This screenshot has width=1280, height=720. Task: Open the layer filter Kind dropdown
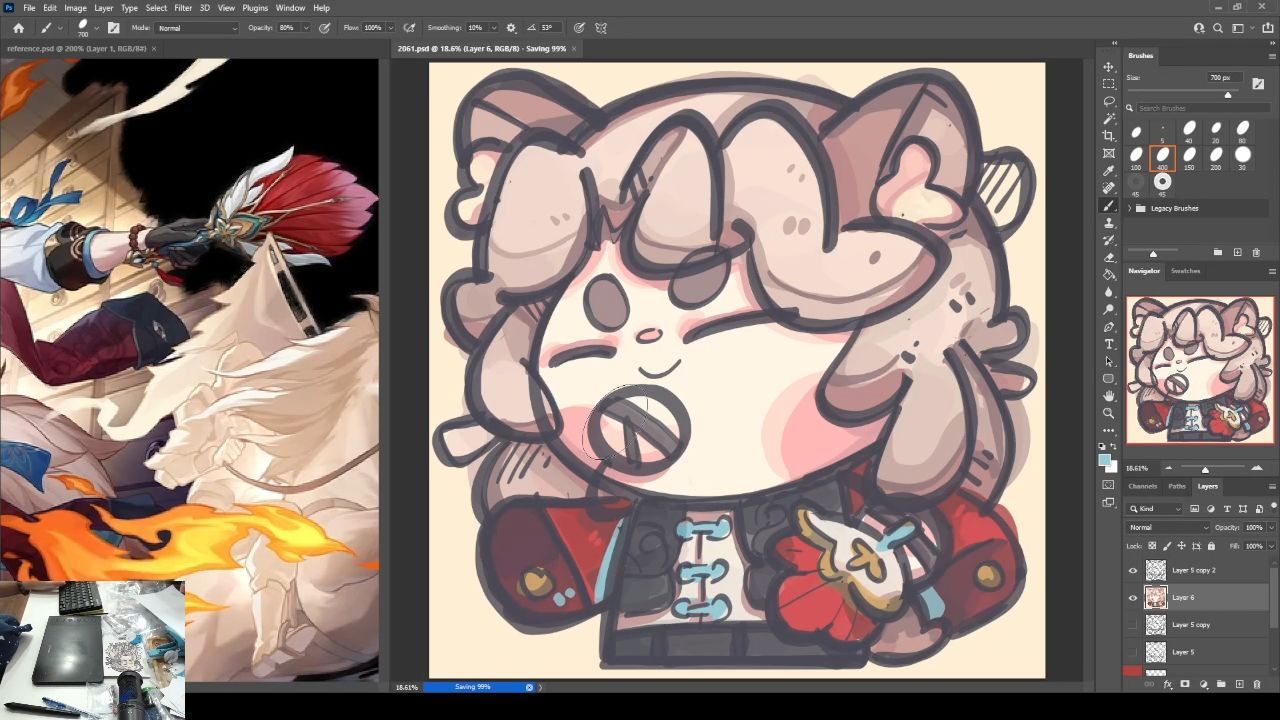pyautogui.click(x=1155, y=509)
